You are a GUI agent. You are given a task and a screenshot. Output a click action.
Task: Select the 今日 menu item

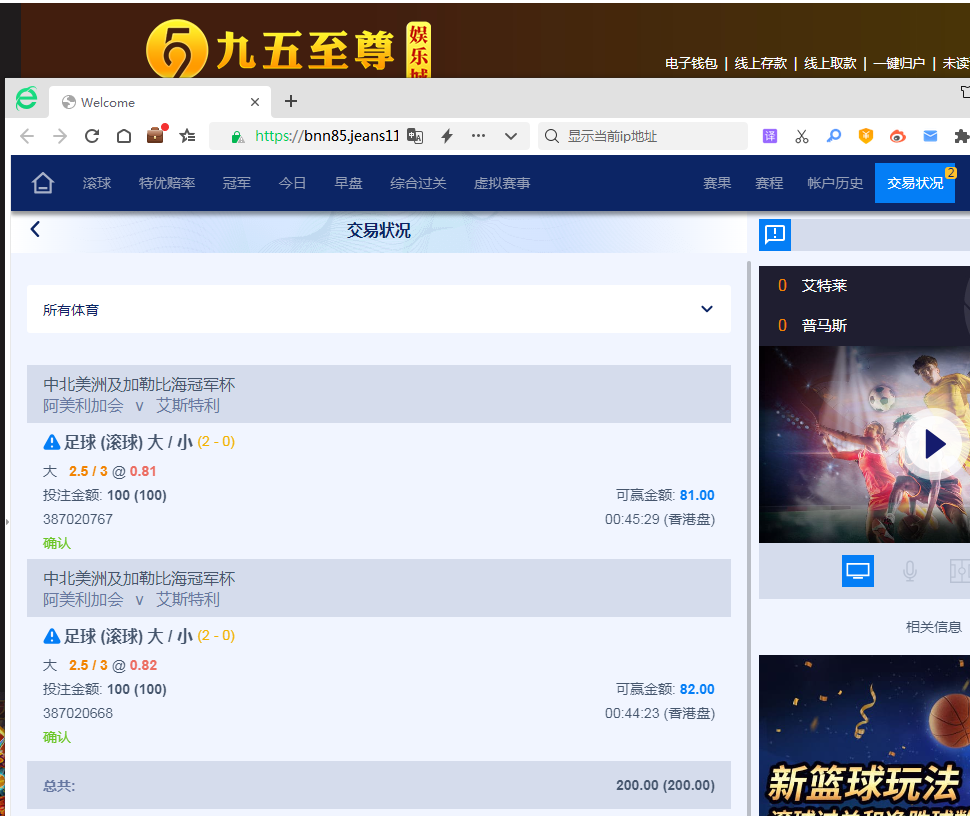click(292, 183)
